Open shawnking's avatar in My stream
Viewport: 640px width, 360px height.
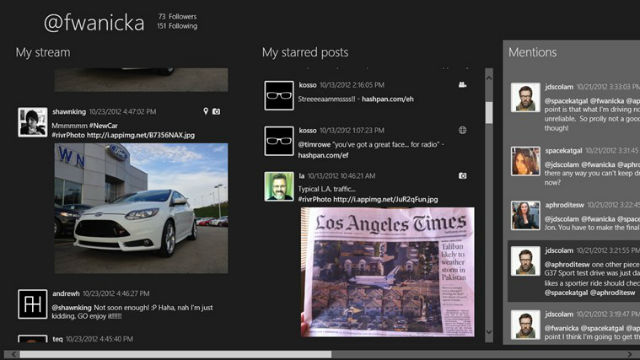point(33,122)
